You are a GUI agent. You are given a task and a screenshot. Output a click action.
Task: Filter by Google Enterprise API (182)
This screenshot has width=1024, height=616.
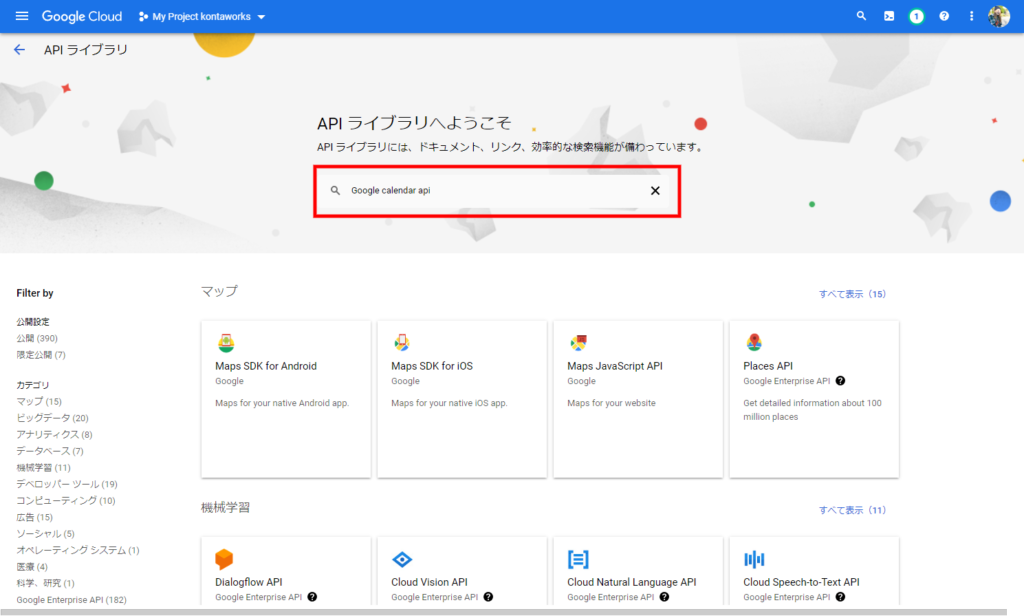(71, 600)
